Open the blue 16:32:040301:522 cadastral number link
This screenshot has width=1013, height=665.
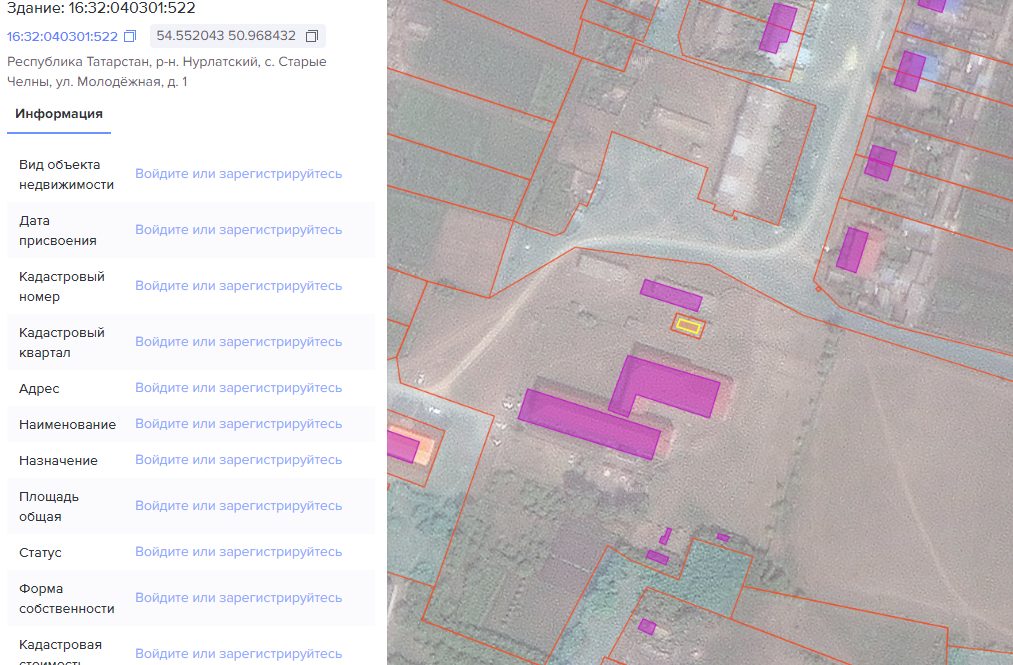[x=62, y=36]
